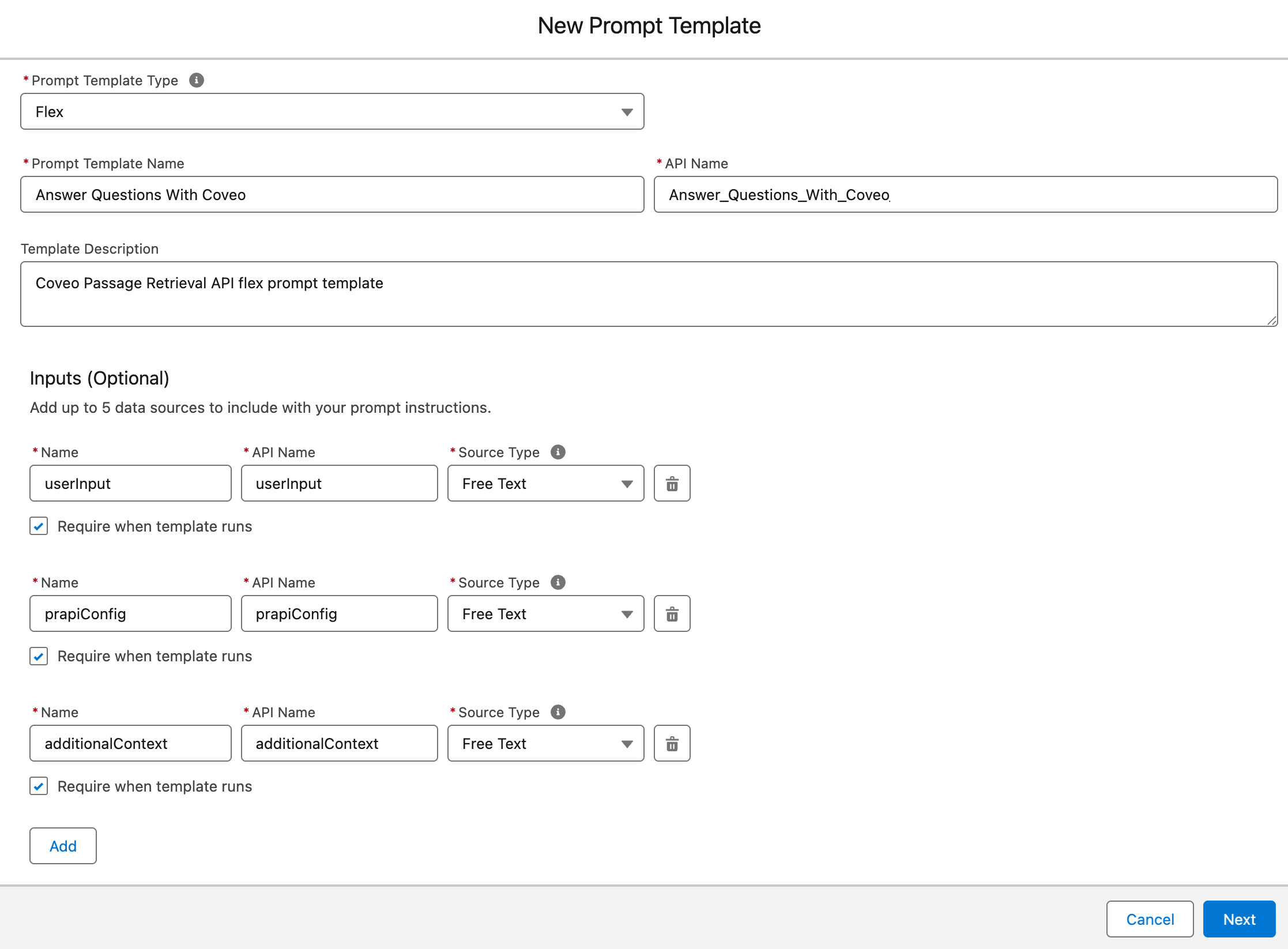
Task: Uncheck Require when template runs for userInput
Action: click(x=39, y=526)
